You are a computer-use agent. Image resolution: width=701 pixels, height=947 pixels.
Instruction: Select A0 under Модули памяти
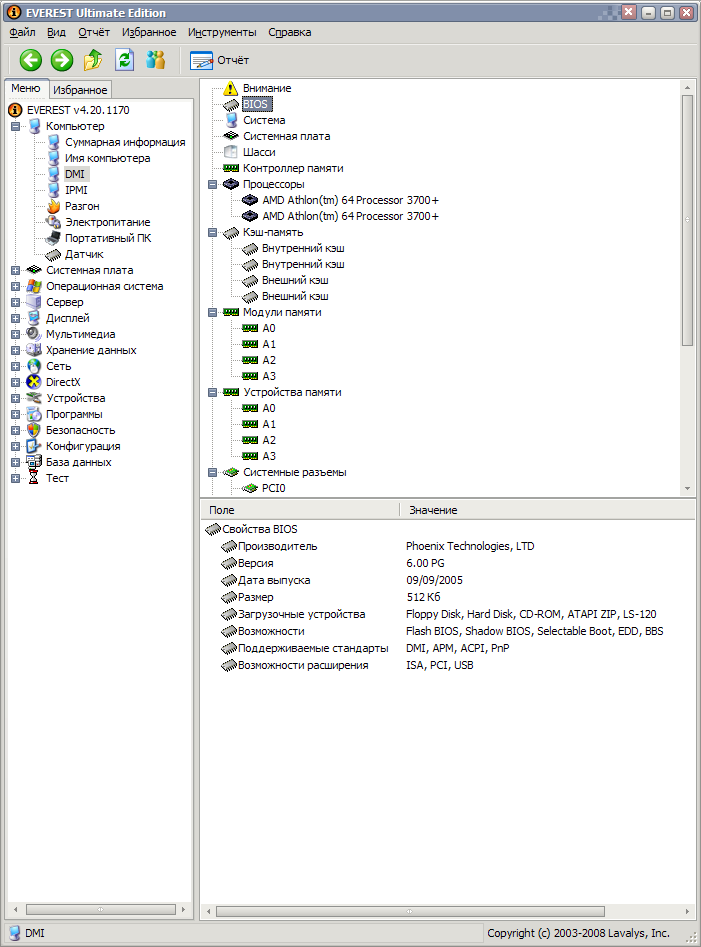click(x=269, y=329)
